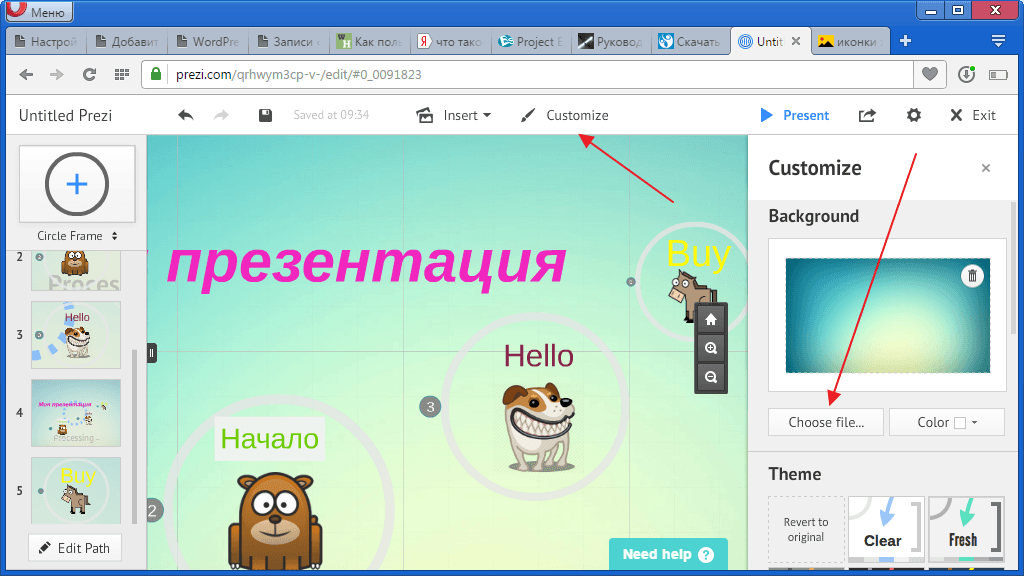Save the prezi using the floppy disk icon

265,115
